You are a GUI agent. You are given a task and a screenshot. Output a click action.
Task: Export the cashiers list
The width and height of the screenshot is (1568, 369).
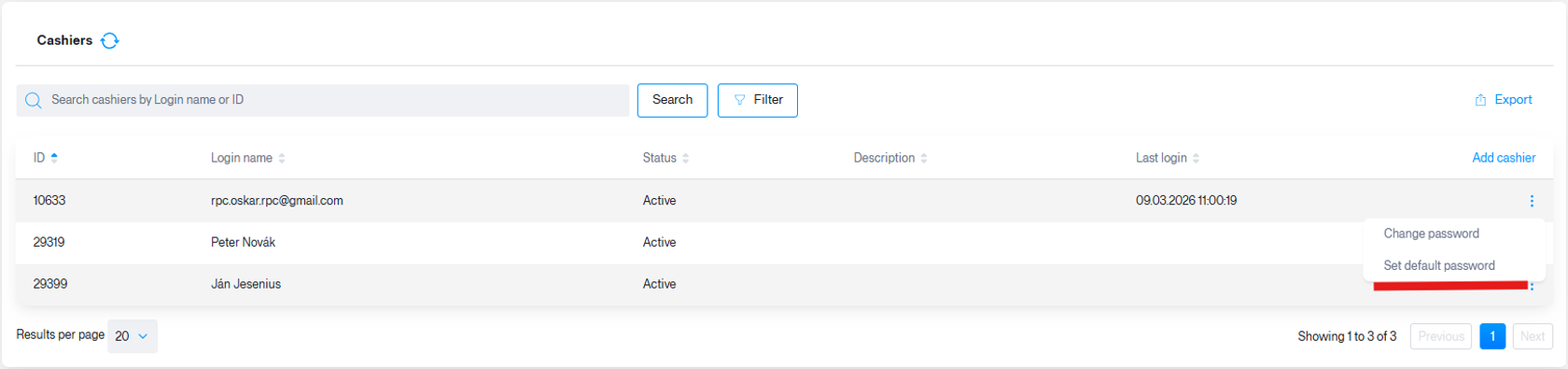coord(1504,100)
